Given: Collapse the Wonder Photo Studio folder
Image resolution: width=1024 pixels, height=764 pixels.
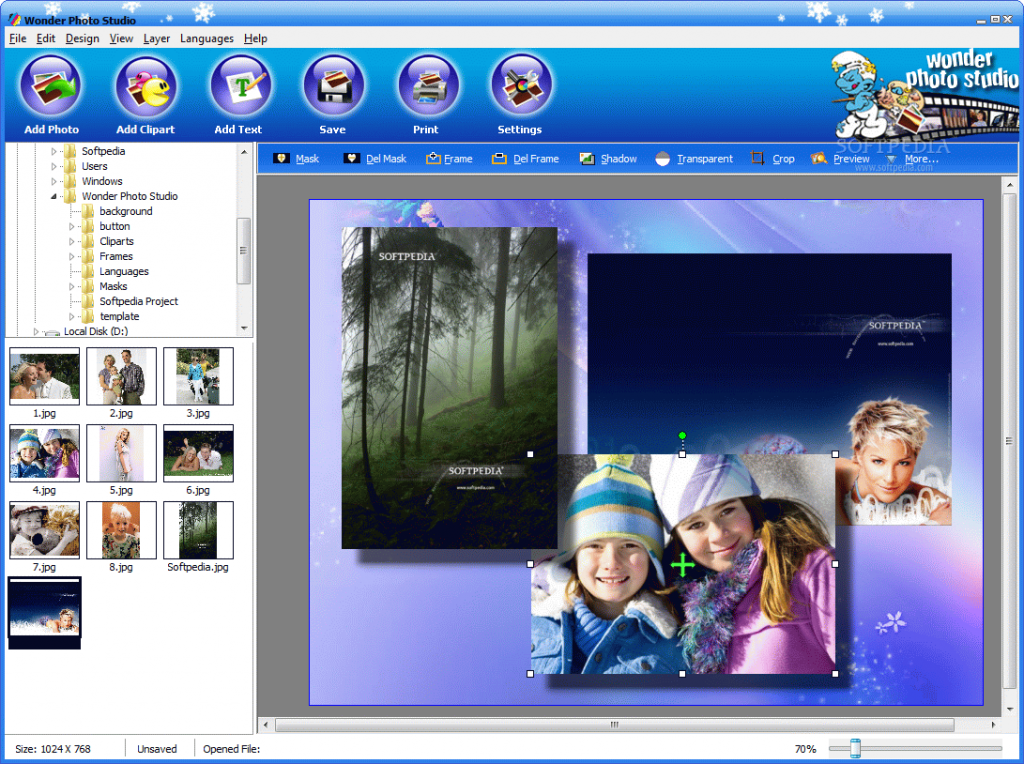Looking at the screenshot, I should (x=54, y=197).
